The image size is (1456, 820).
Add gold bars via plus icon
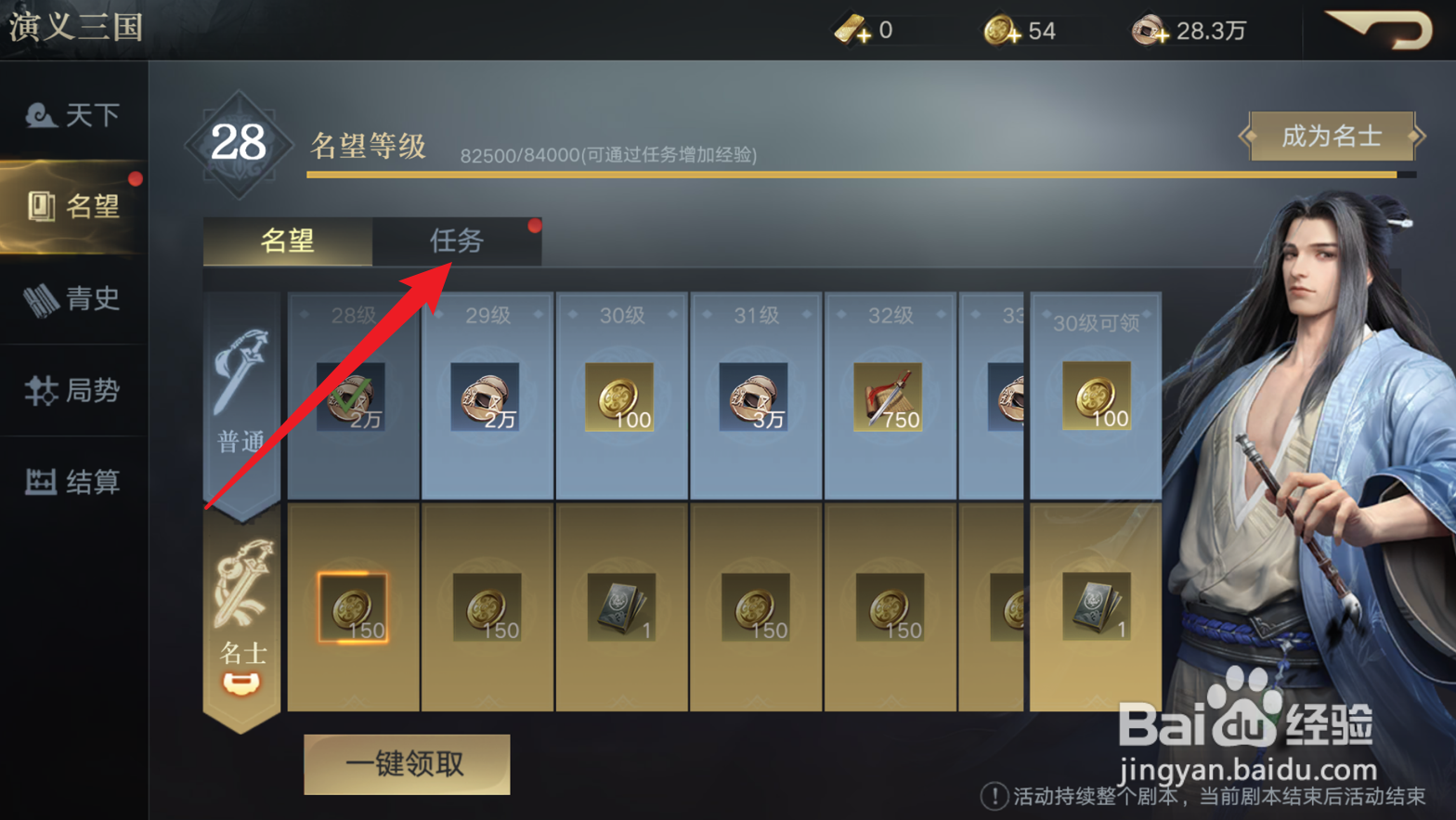pyautogui.click(x=851, y=31)
